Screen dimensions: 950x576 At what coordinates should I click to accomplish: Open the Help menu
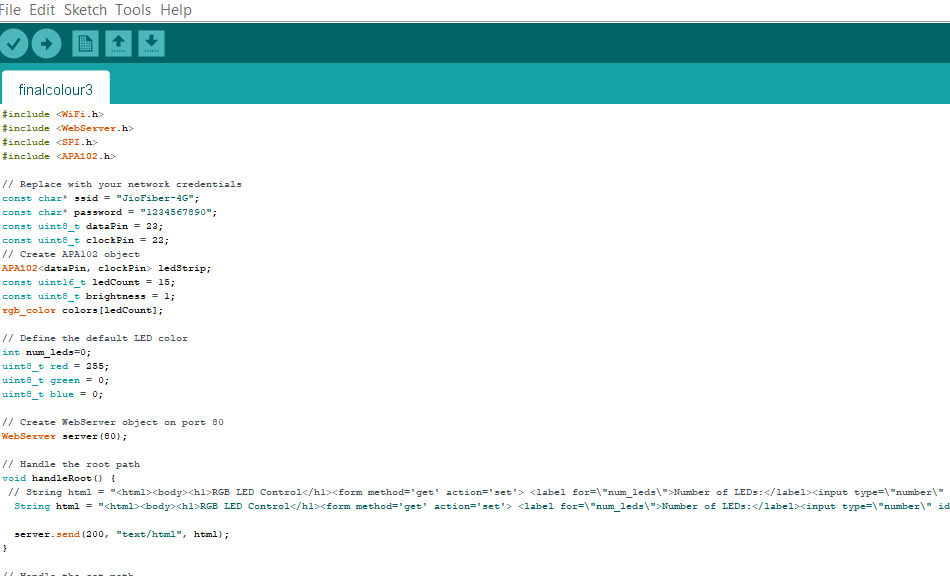pyautogui.click(x=176, y=10)
